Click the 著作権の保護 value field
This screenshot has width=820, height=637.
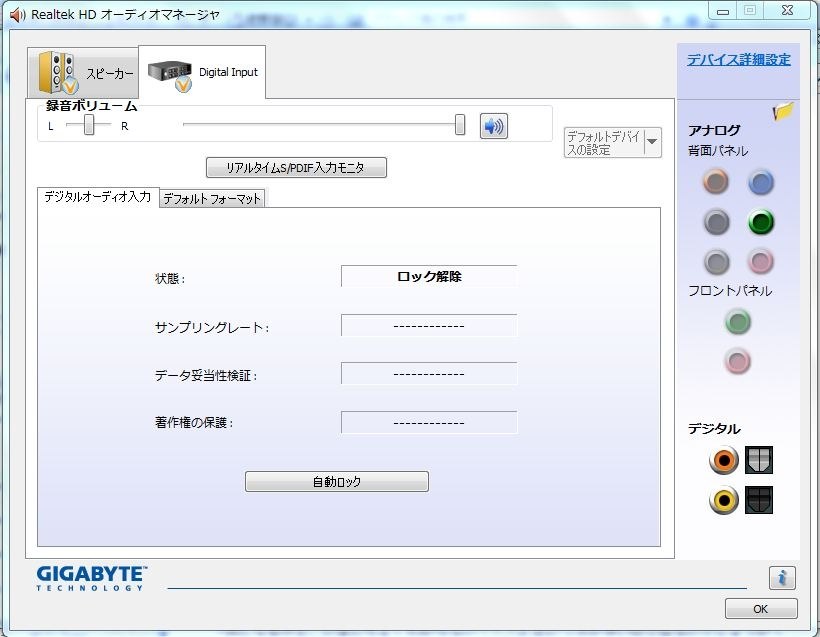click(429, 423)
